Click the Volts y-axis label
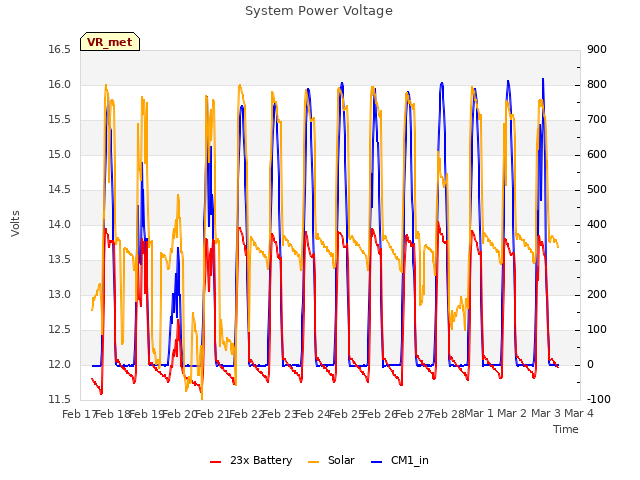The height and width of the screenshot is (480, 640). coord(15,224)
